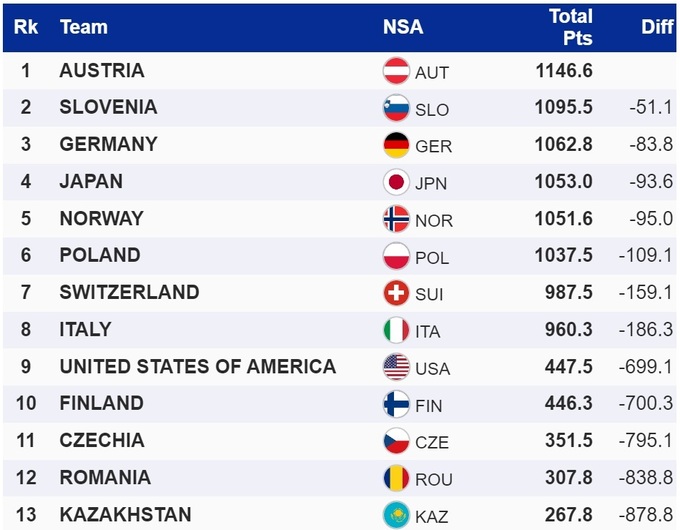The height and width of the screenshot is (530, 680).
Task: Click the NSA column header
Action: 403,27
